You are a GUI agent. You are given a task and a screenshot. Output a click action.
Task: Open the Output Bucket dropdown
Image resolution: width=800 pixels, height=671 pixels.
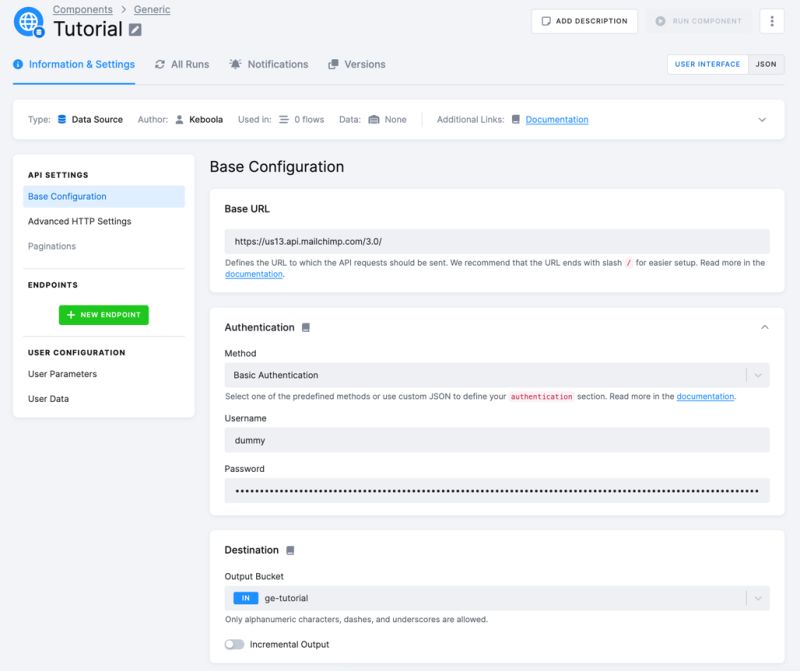coord(760,600)
